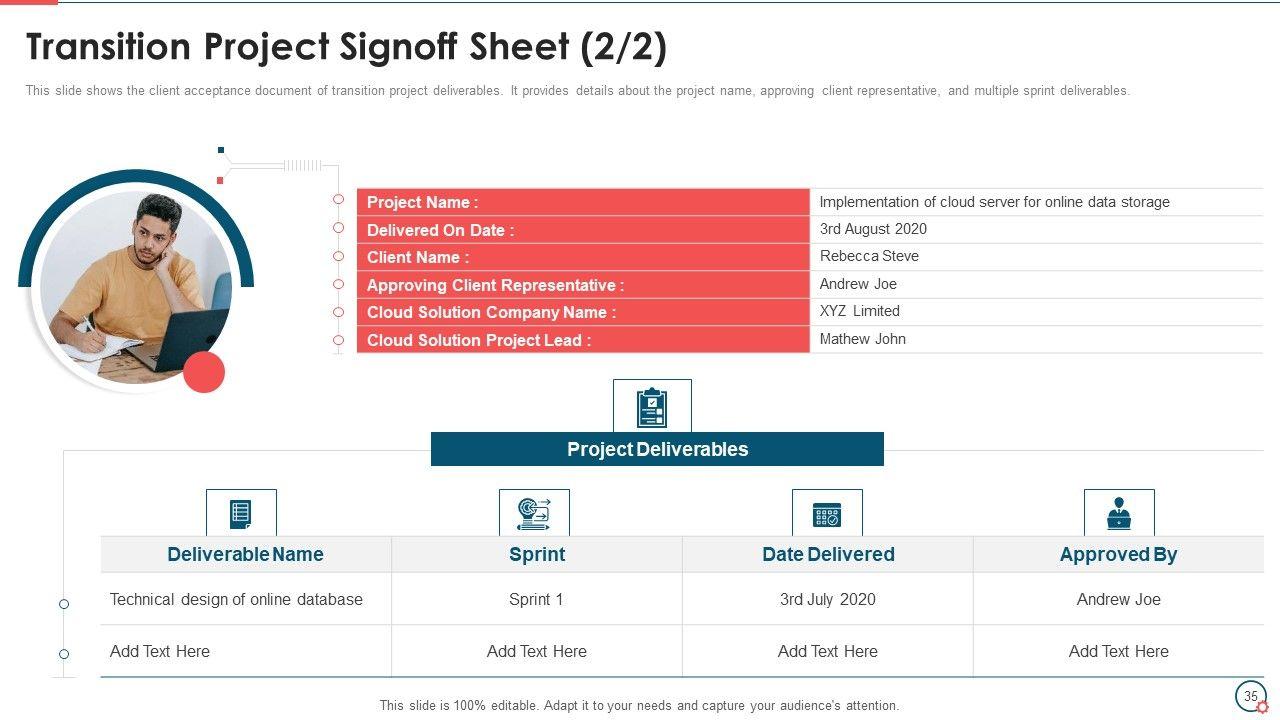This screenshot has width=1280, height=720.
Task: Select the Deliverable Name column header
Action: tap(246, 554)
